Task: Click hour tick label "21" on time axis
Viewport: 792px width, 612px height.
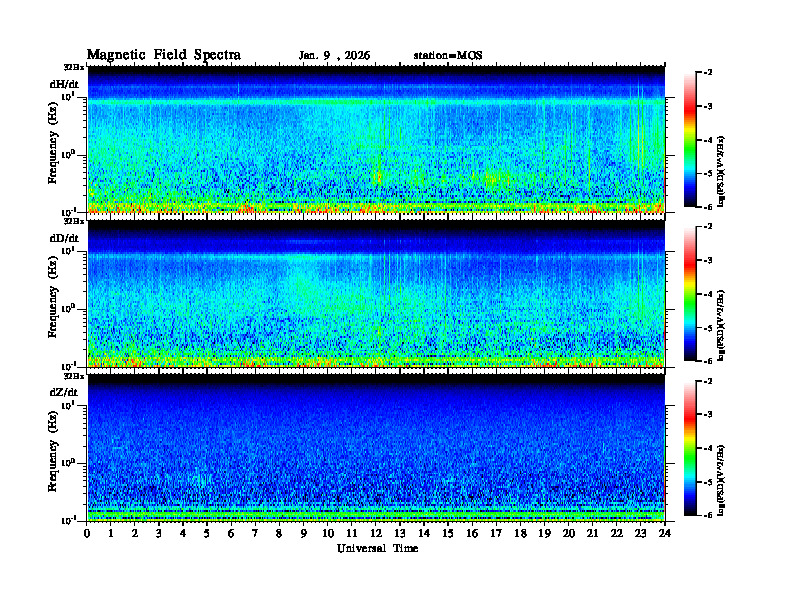Action: [592, 533]
